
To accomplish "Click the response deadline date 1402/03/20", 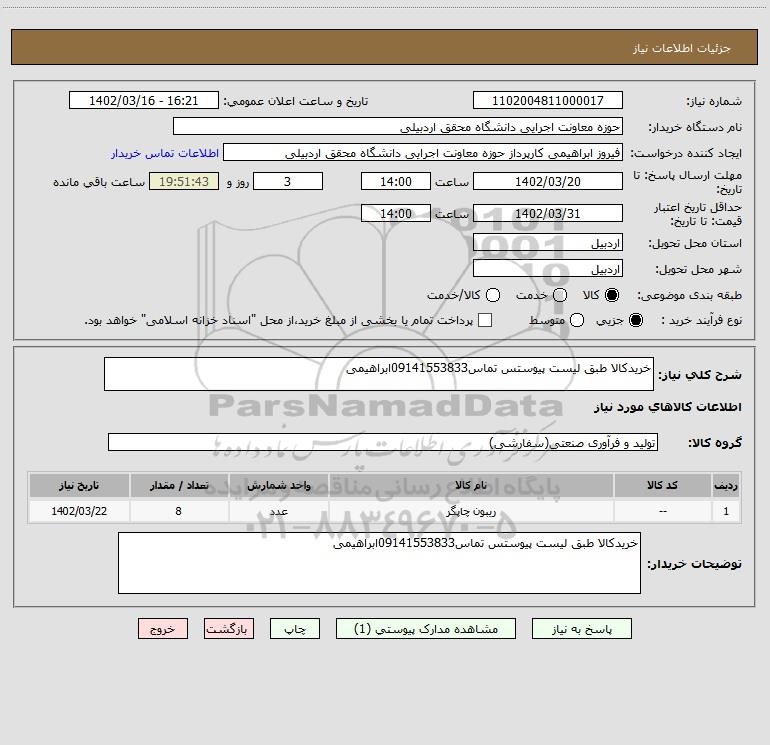I will point(548,181).
